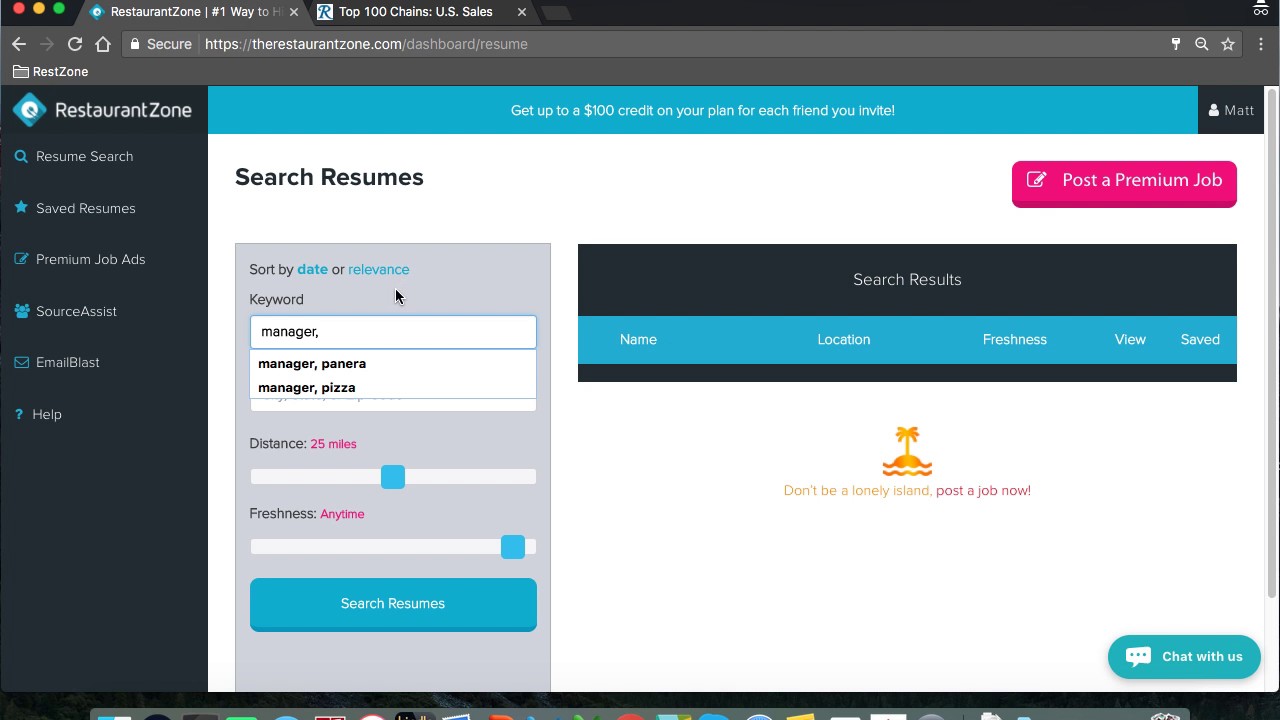This screenshot has height=720, width=1280.
Task: Click the Premium Job Ads edit icon
Action: [x=21, y=259]
